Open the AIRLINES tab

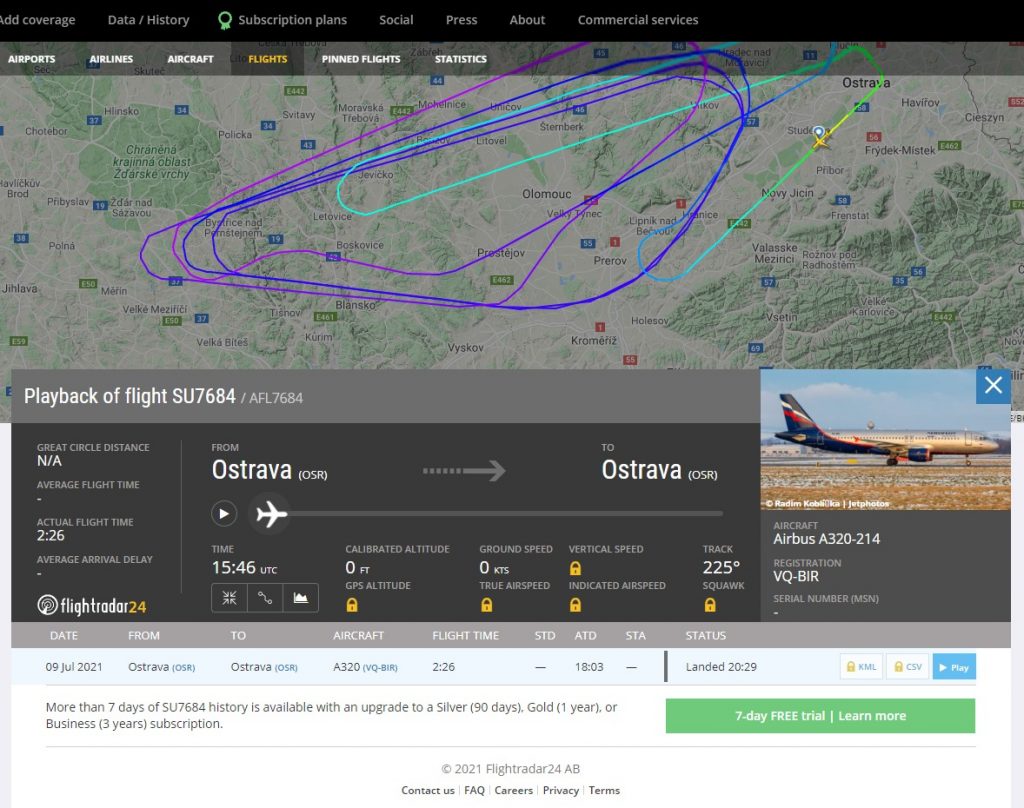111,59
